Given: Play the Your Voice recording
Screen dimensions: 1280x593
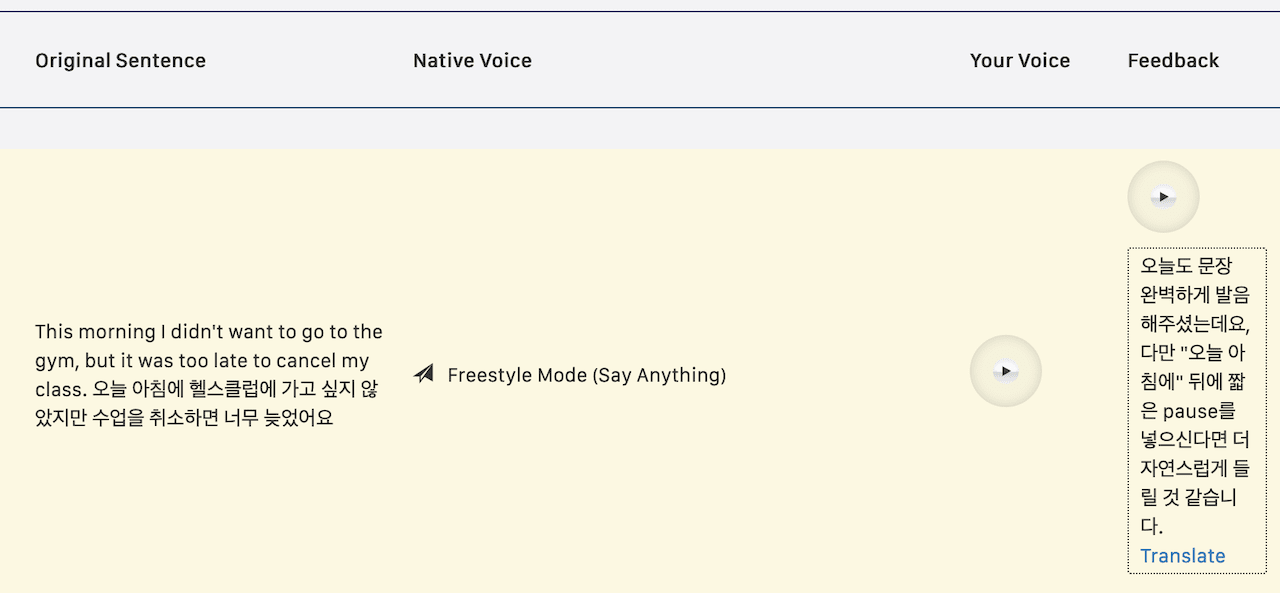Looking at the screenshot, I should click(1006, 371).
